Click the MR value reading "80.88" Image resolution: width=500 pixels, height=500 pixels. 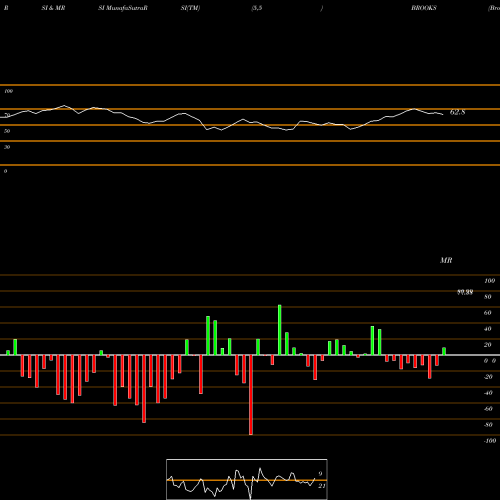point(465,293)
